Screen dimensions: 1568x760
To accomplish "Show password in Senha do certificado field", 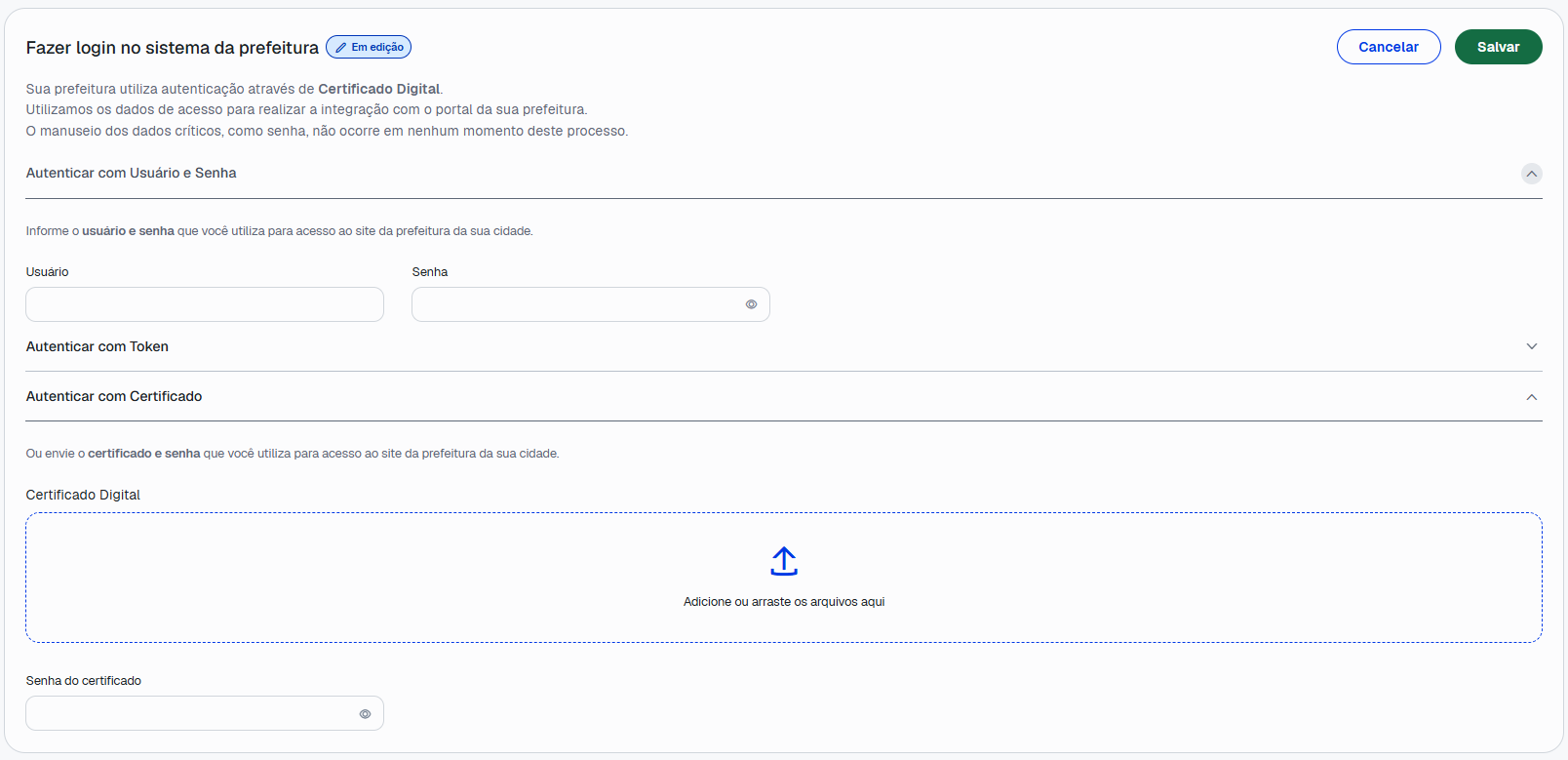I will click(365, 714).
